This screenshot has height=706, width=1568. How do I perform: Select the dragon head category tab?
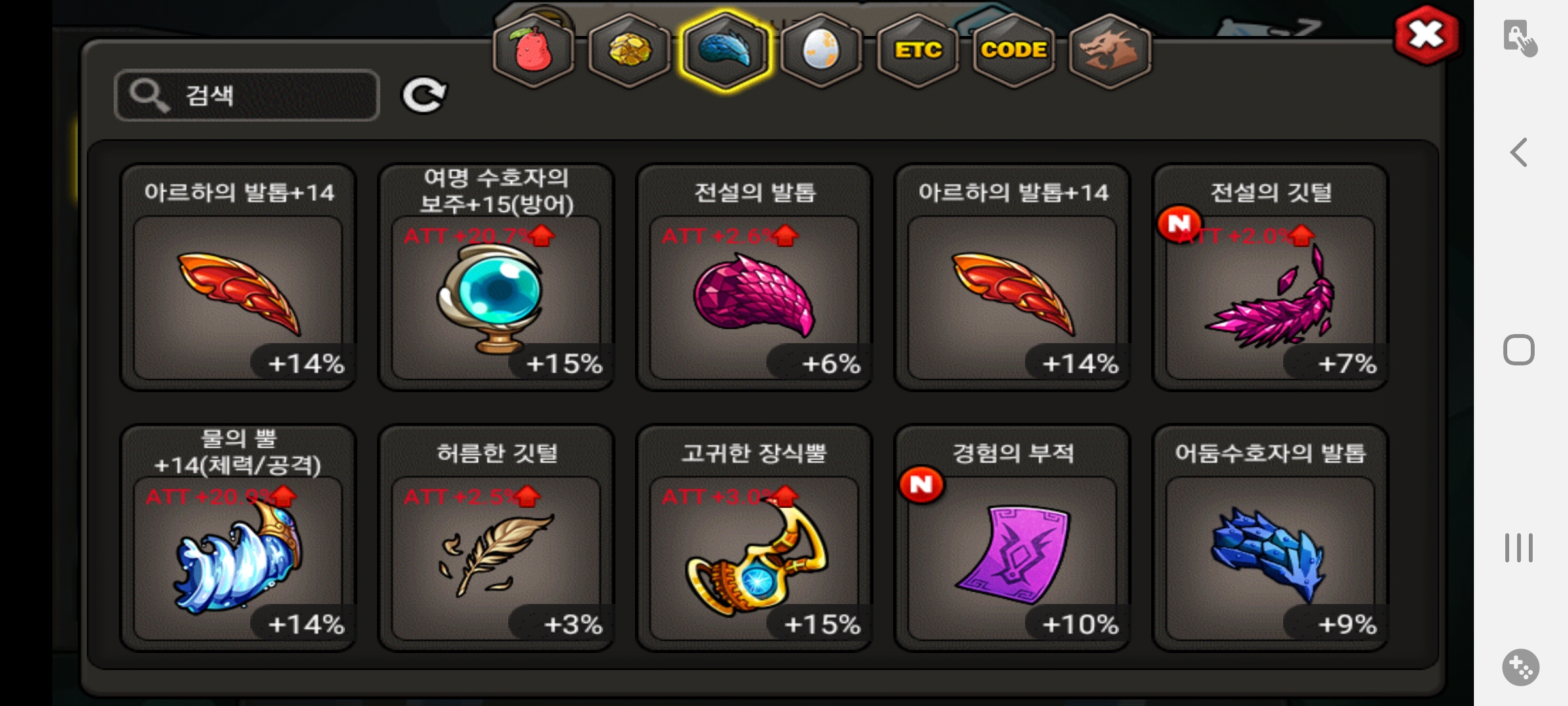(x=1109, y=51)
